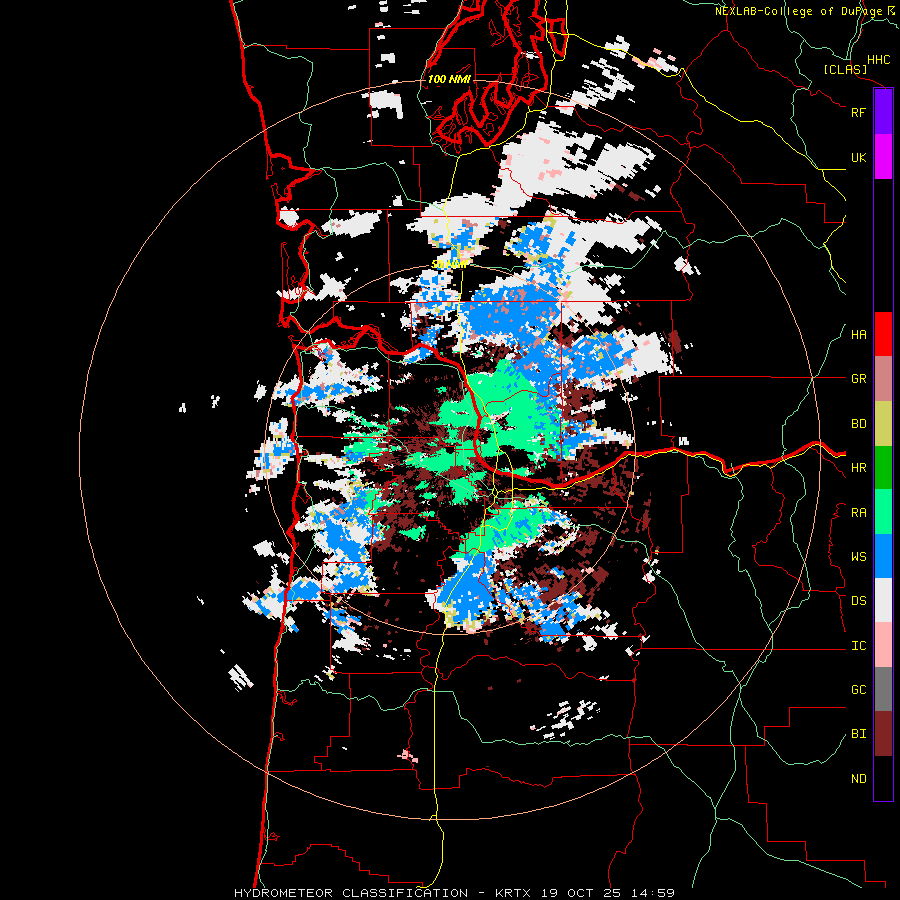Screen dimensions: 900x900
Task: Click the ND black legend swatch
Action: [x=883, y=778]
